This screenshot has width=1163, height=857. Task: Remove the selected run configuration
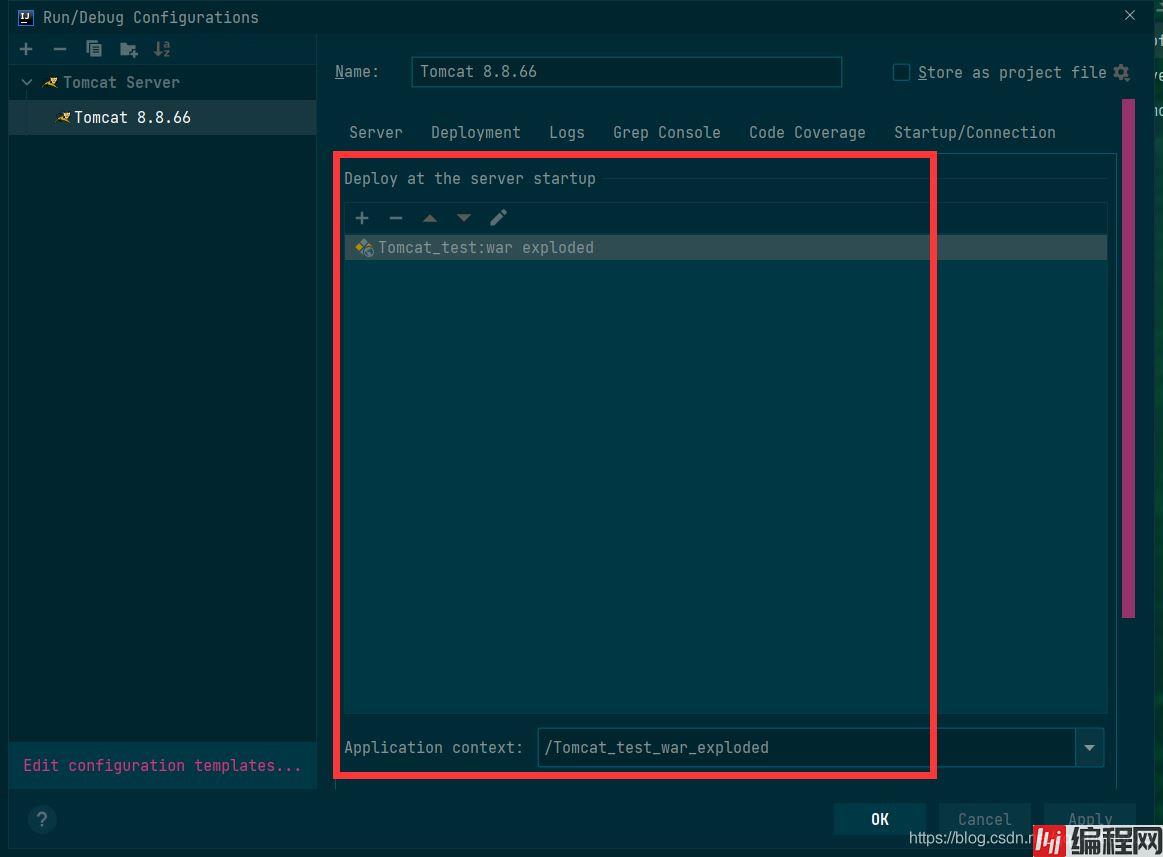click(x=60, y=49)
